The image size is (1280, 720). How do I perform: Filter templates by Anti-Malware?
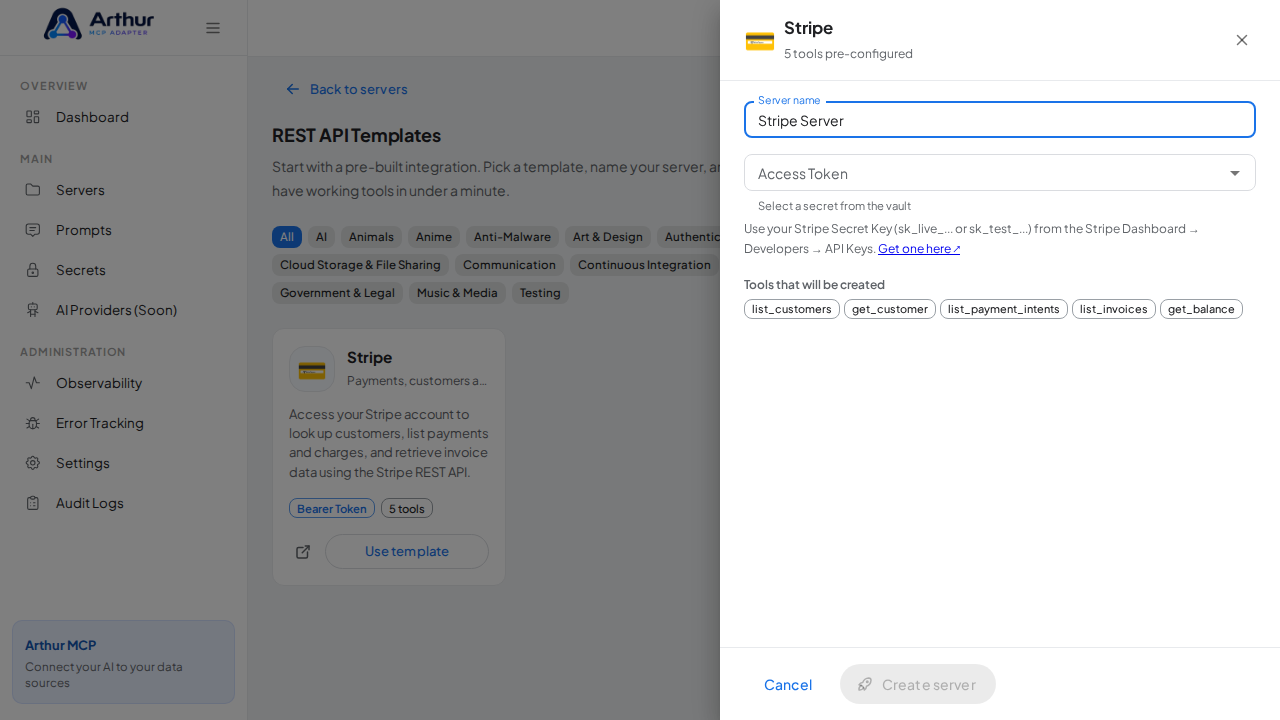tap(512, 237)
